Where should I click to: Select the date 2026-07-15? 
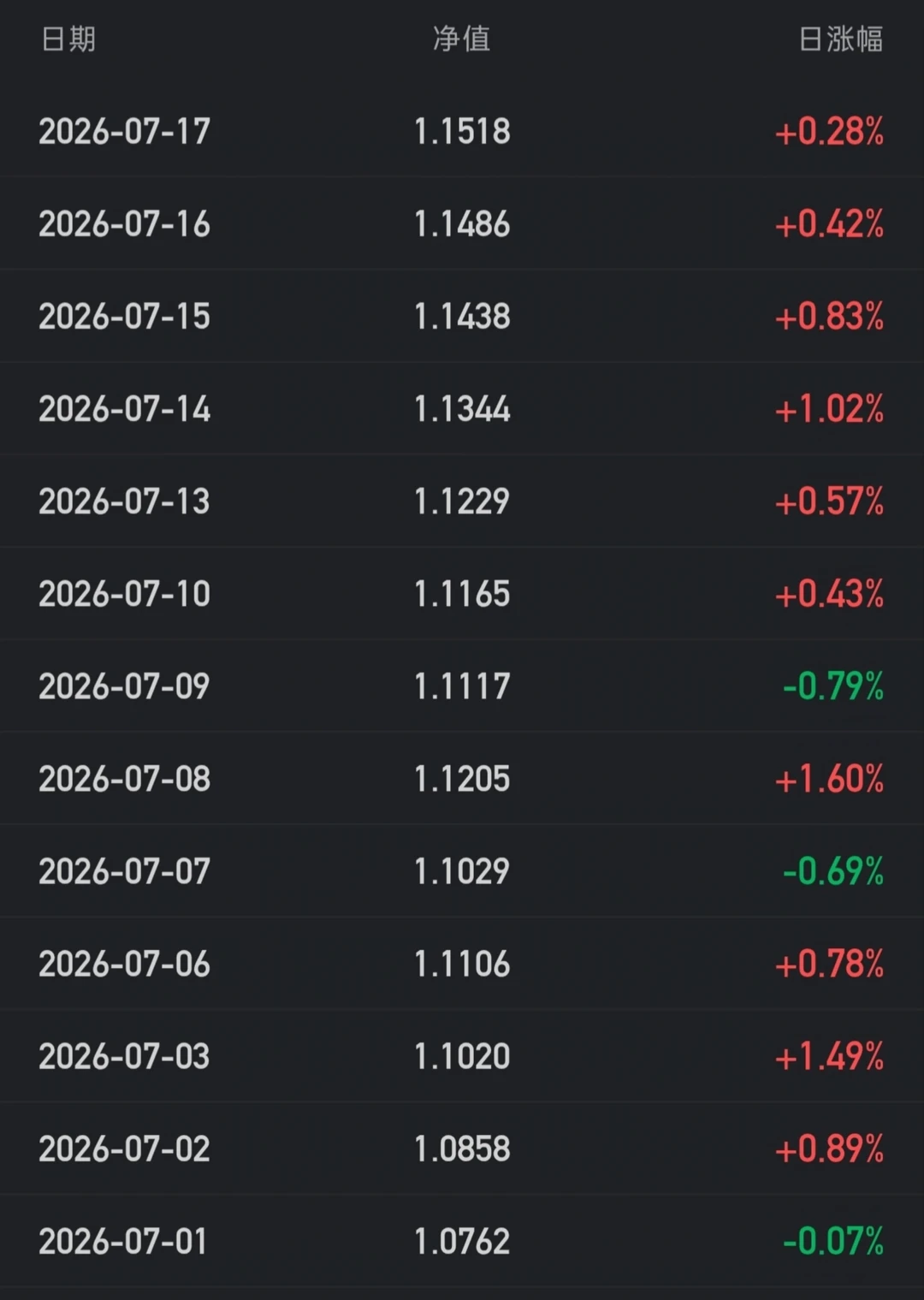click(x=124, y=317)
